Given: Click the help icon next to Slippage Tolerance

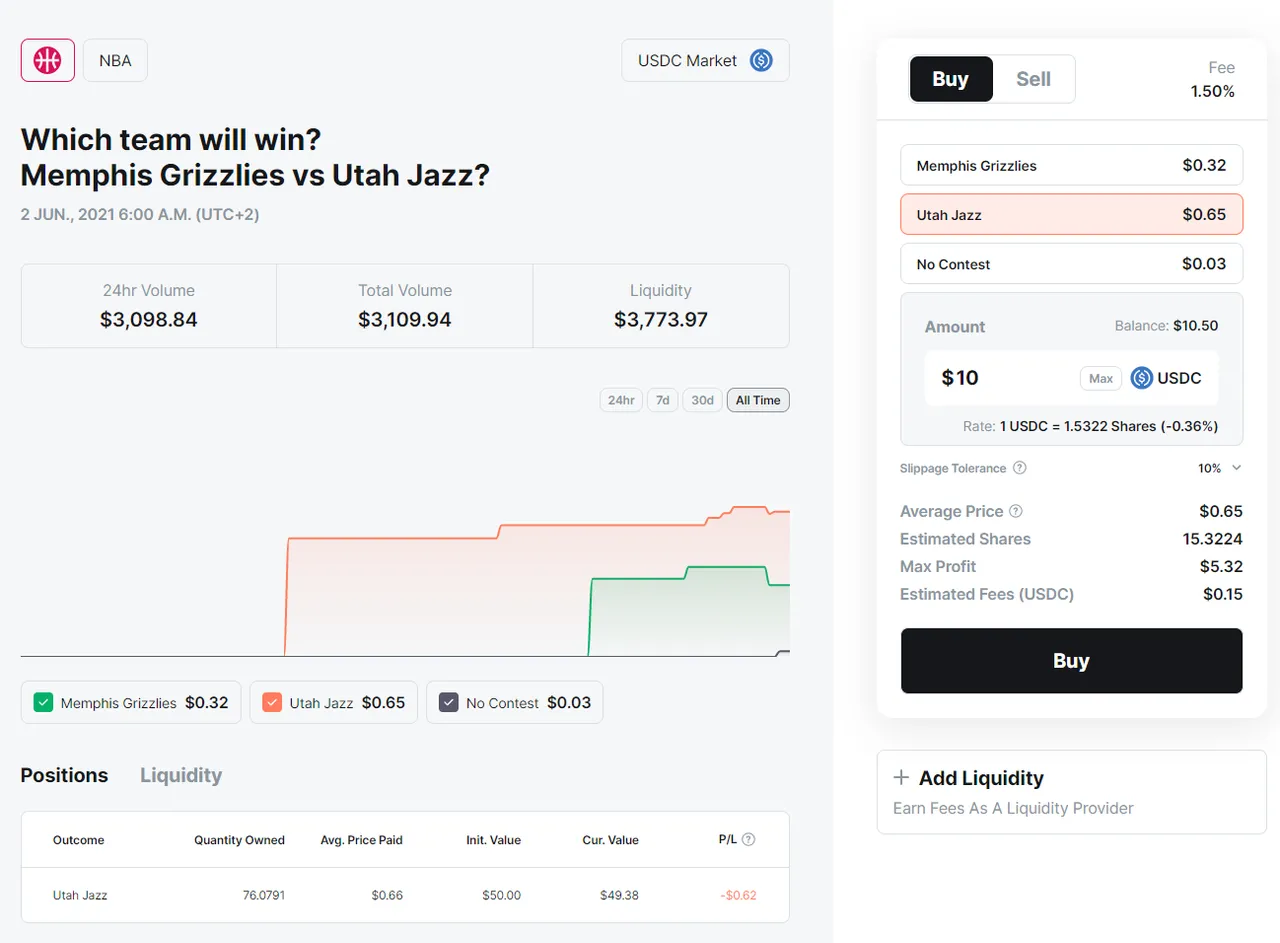Looking at the screenshot, I should pyautogui.click(x=1019, y=468).
